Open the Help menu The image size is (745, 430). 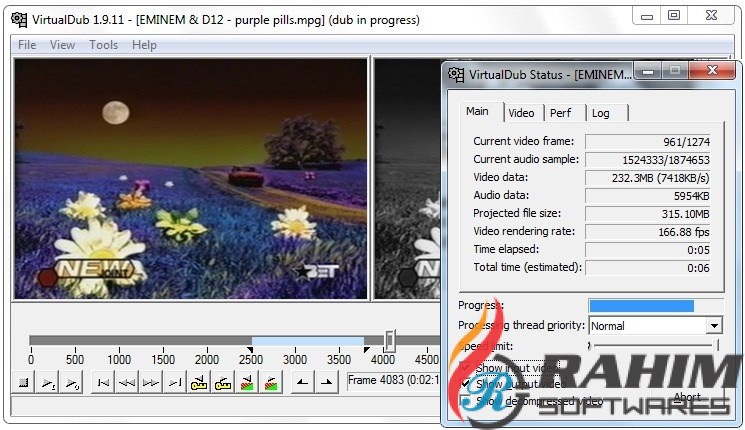(x=144, y=45)
